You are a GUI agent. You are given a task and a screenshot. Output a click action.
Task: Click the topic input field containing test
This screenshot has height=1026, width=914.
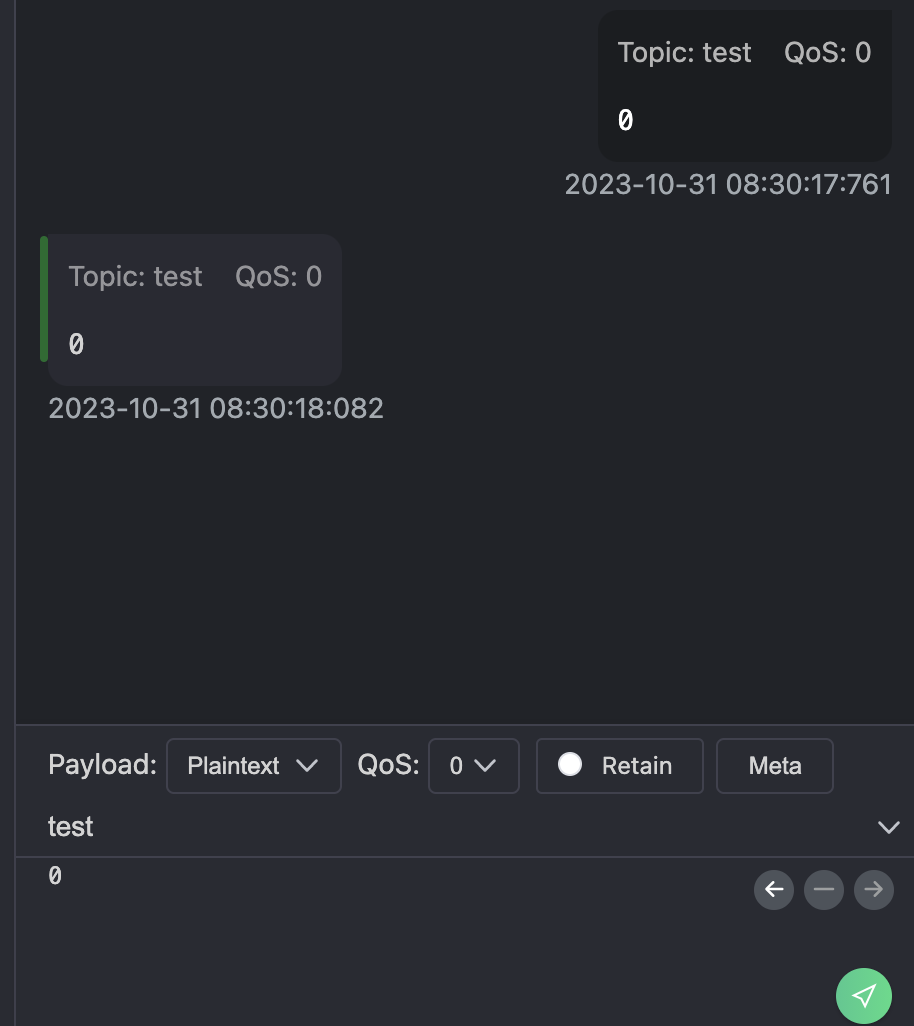[400, 827]
